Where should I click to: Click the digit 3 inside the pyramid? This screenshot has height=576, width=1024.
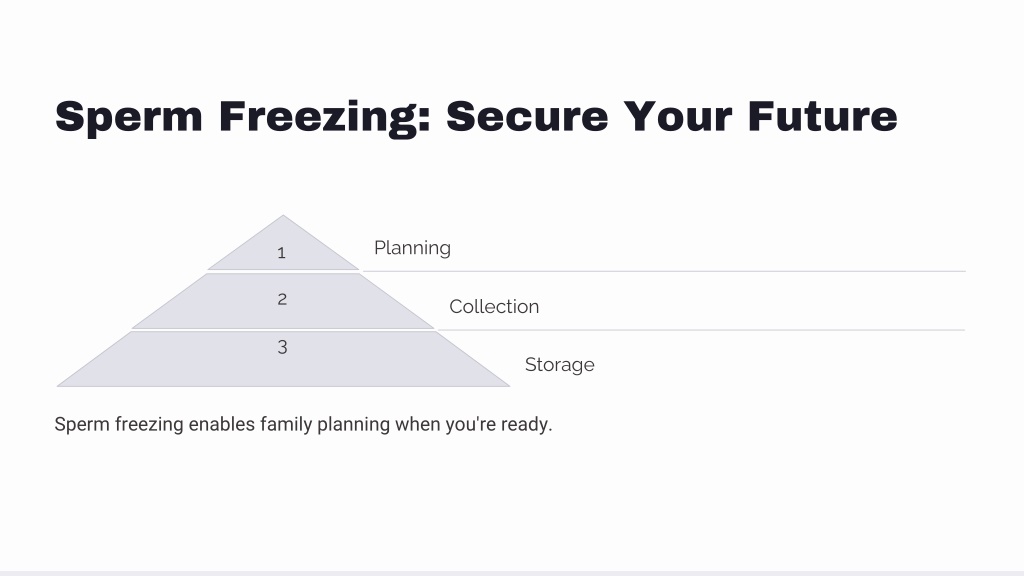[x=282, y=347]
